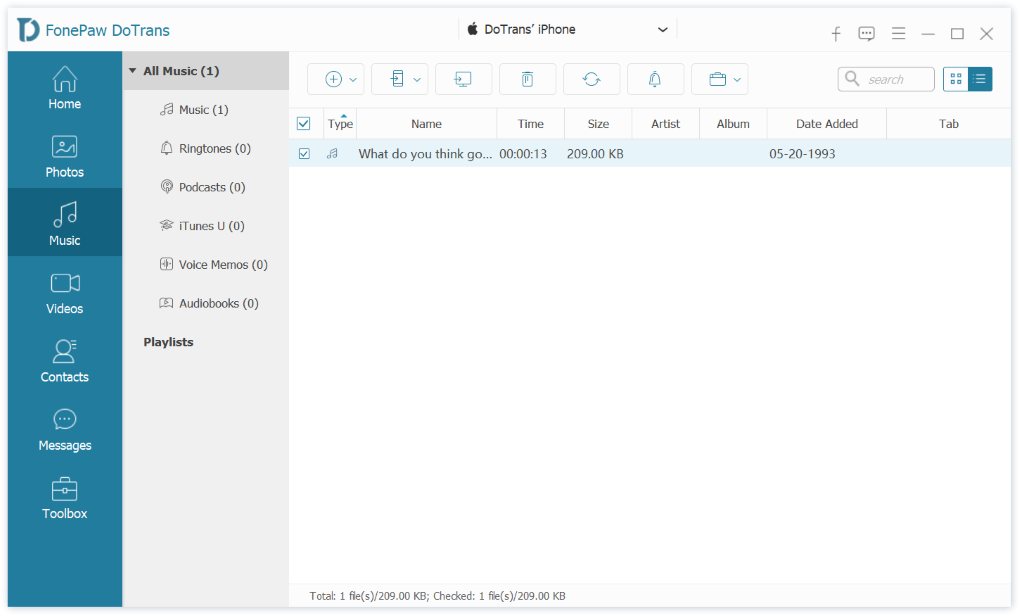Sort the list by Date Added column
The height and width of the screenshot is (616, 1020).
tap(826, 124)
